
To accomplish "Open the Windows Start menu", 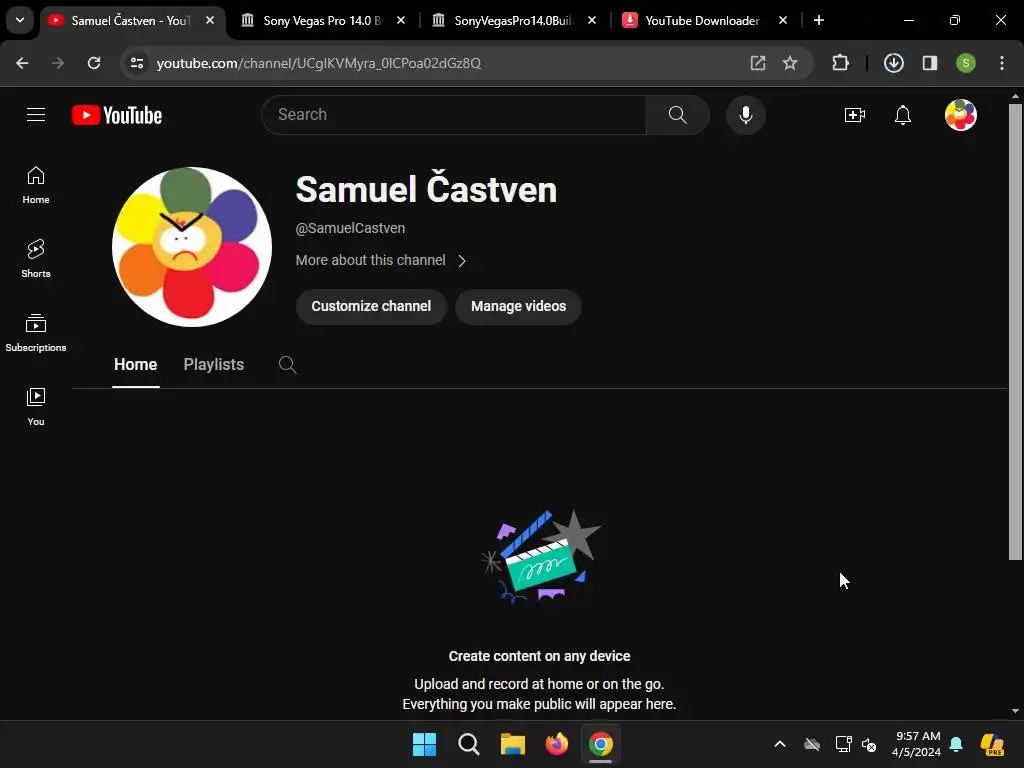I will point(424,744).
